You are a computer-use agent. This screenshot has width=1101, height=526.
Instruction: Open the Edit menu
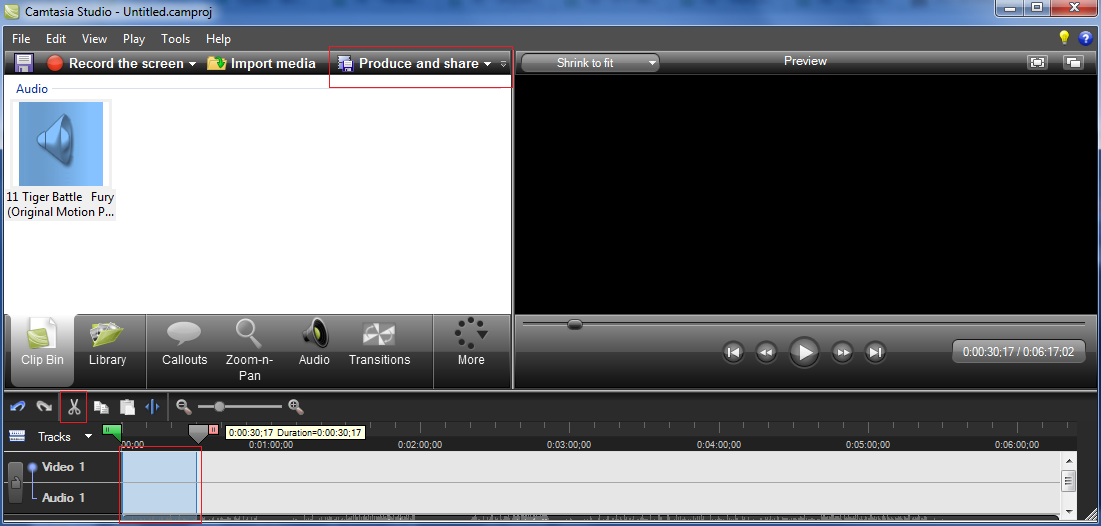tap(56, 39)
